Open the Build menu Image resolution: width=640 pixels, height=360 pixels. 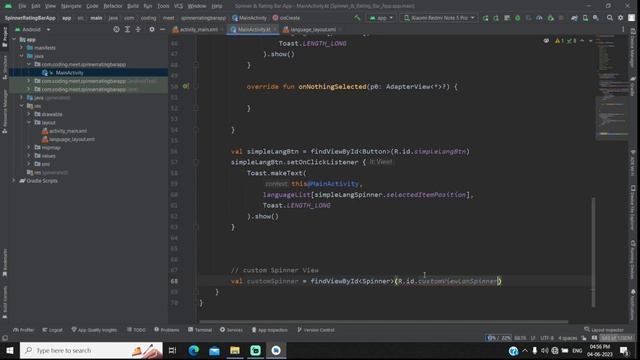(133, 6)
